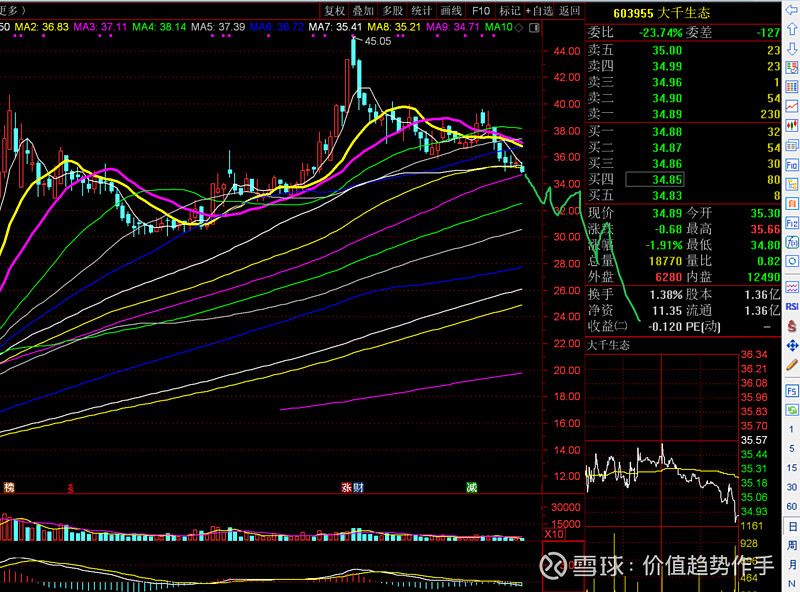Click the 总量 value 18770

point(665,261)
